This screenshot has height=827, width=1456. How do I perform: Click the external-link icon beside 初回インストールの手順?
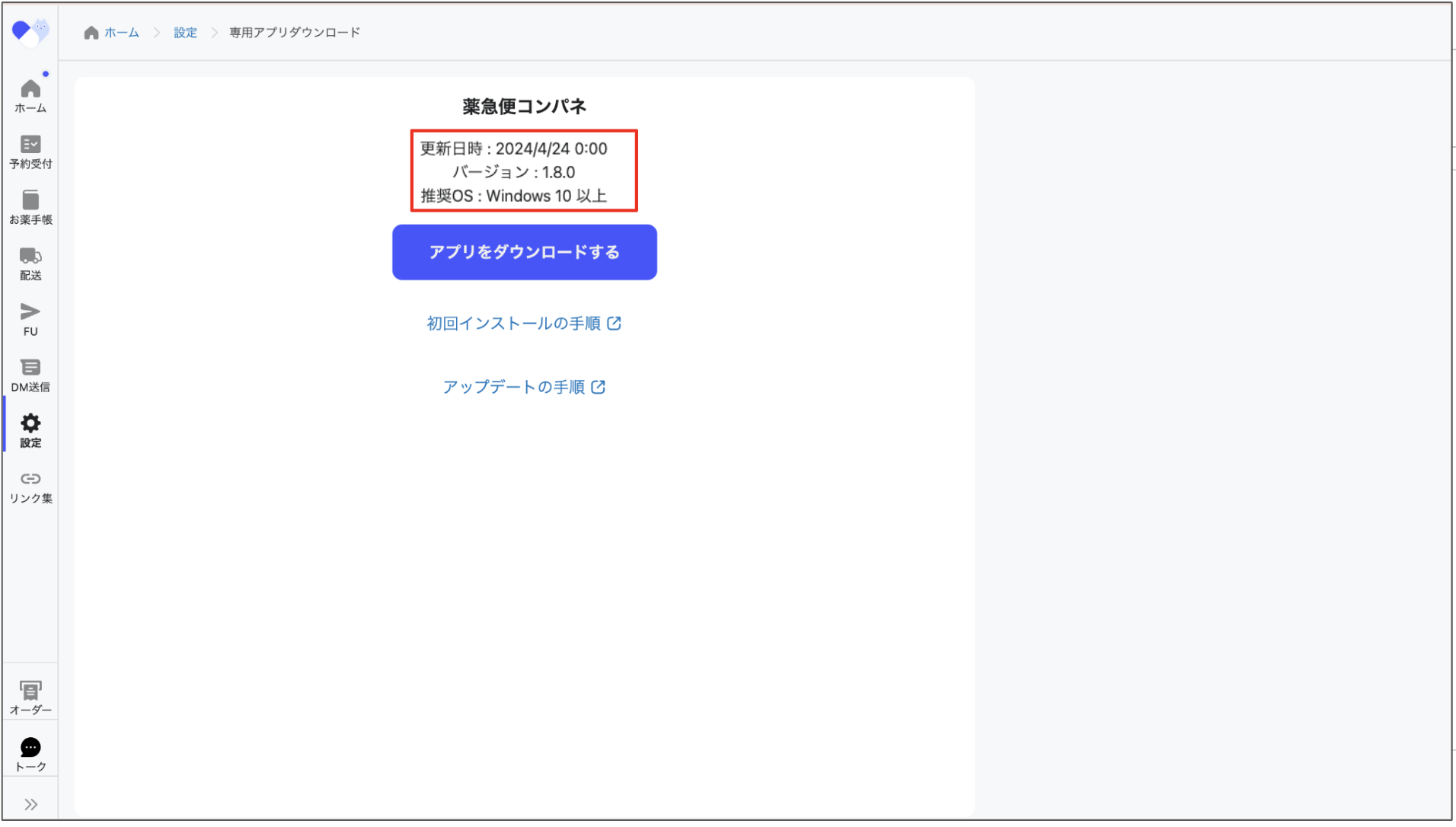pyautogui.click(x=615, y=323)
